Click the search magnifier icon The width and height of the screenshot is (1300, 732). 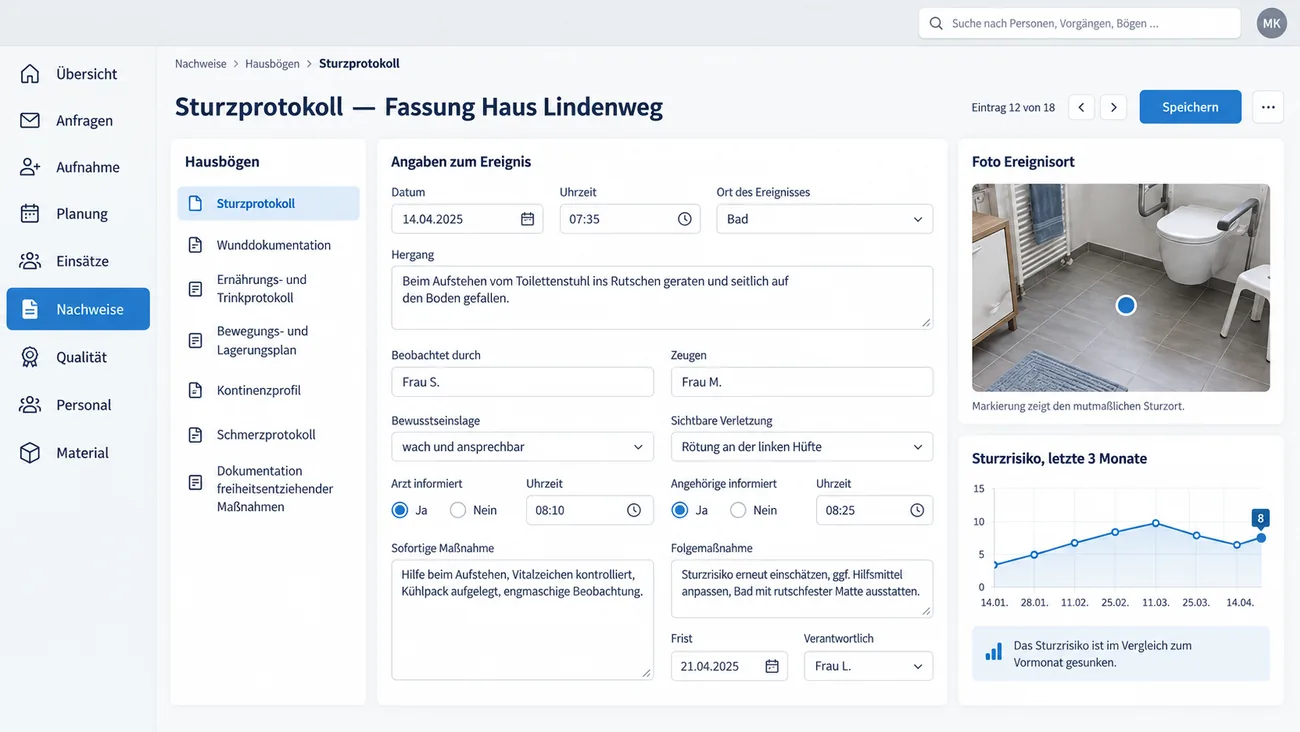[936, 23]
